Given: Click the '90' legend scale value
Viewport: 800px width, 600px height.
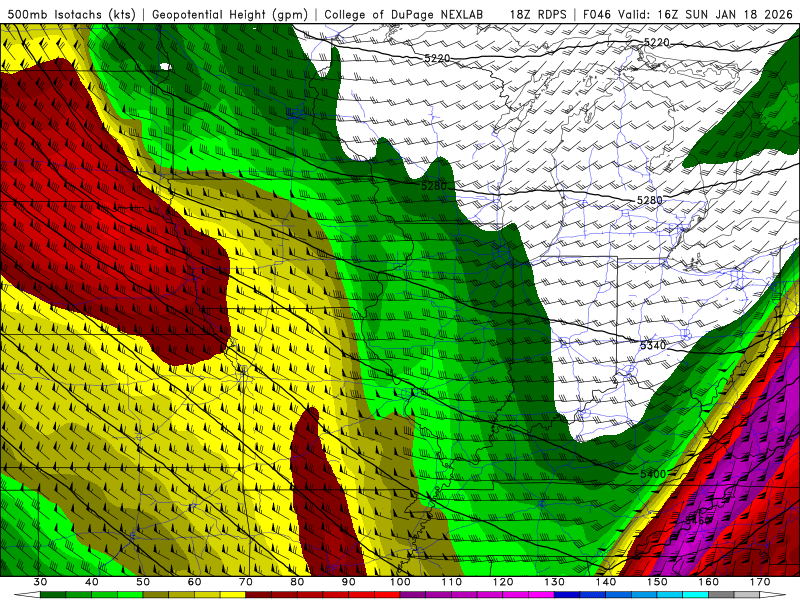Looking at the screenshot, I should (x=348, y=582).
